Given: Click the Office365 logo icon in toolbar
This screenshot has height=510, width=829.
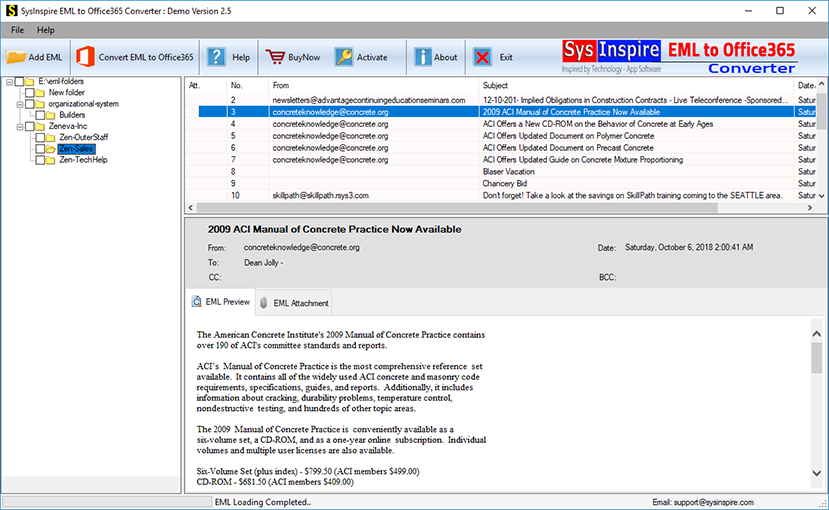Looking at the screenshot, I should click(85, 57).
